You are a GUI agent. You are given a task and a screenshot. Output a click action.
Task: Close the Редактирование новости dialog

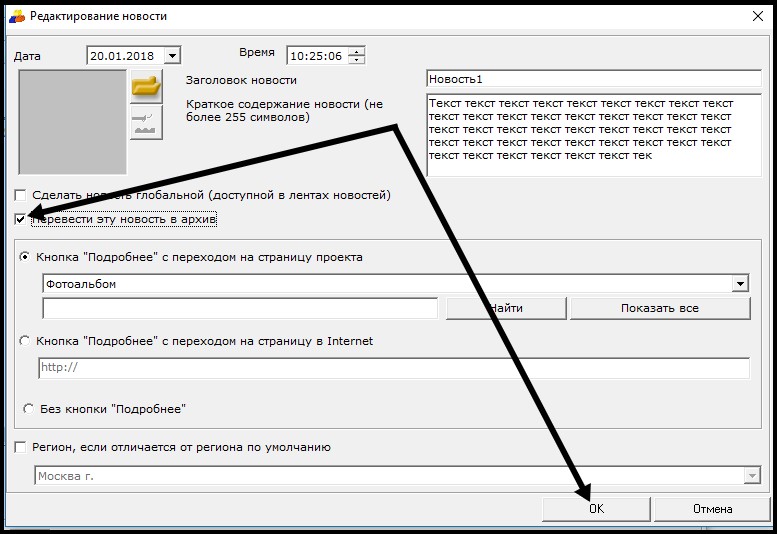tap(755, 16)
